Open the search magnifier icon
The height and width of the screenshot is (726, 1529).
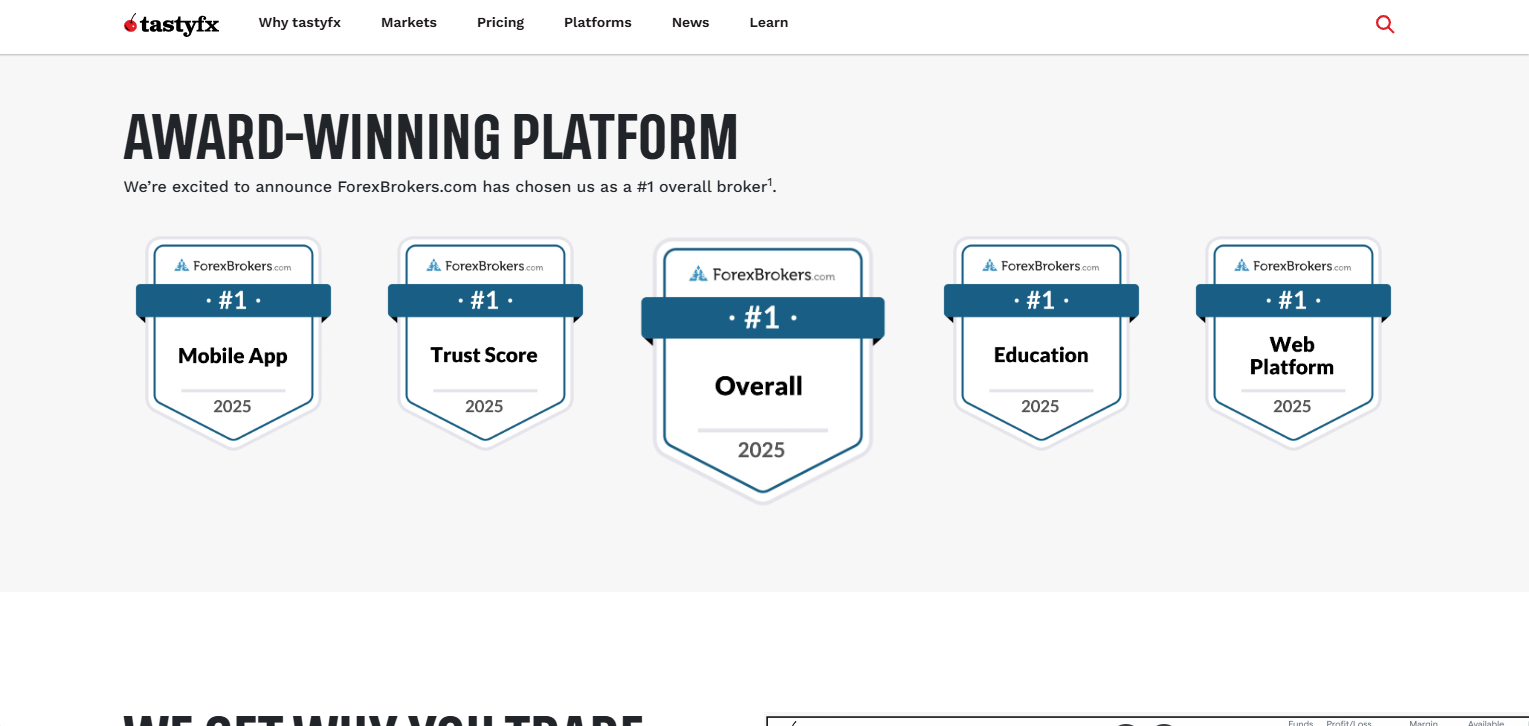(1385, 24)
